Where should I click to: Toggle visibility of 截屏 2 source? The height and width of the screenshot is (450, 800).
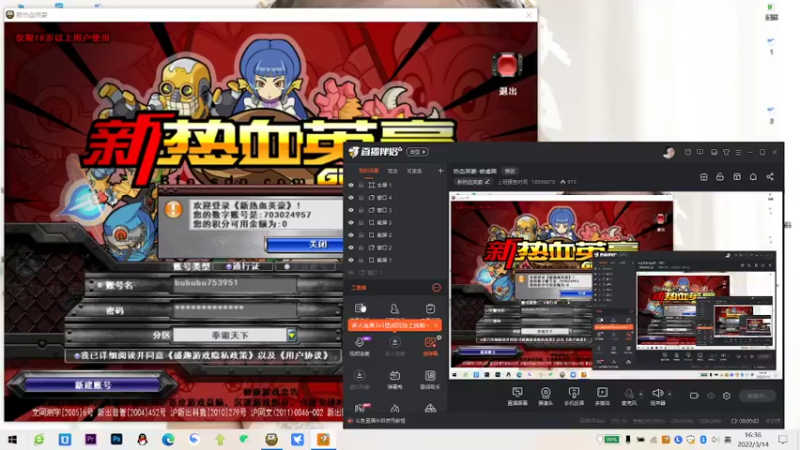tap(351, 235)
